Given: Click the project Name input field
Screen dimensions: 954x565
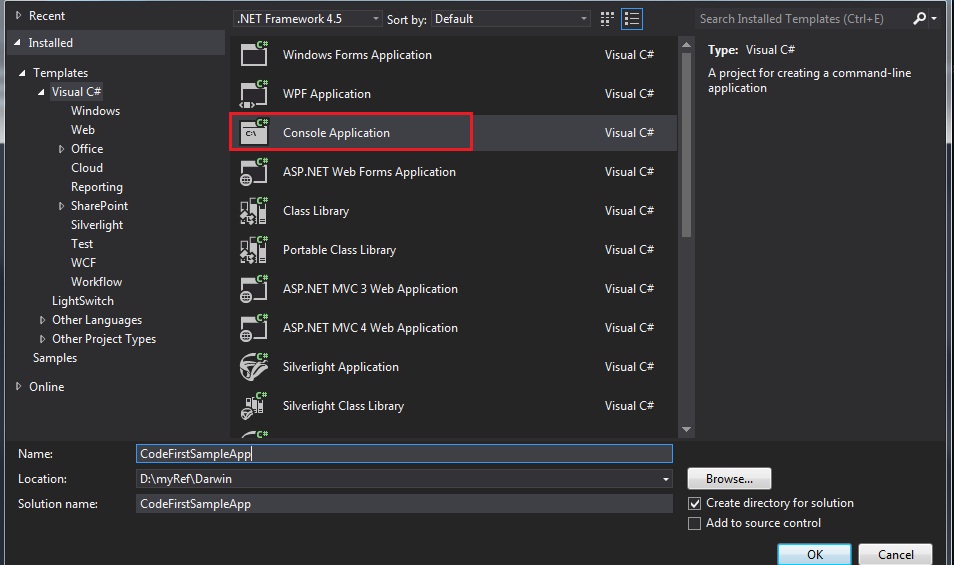Looking at the screenshot, I should point(404,454).
